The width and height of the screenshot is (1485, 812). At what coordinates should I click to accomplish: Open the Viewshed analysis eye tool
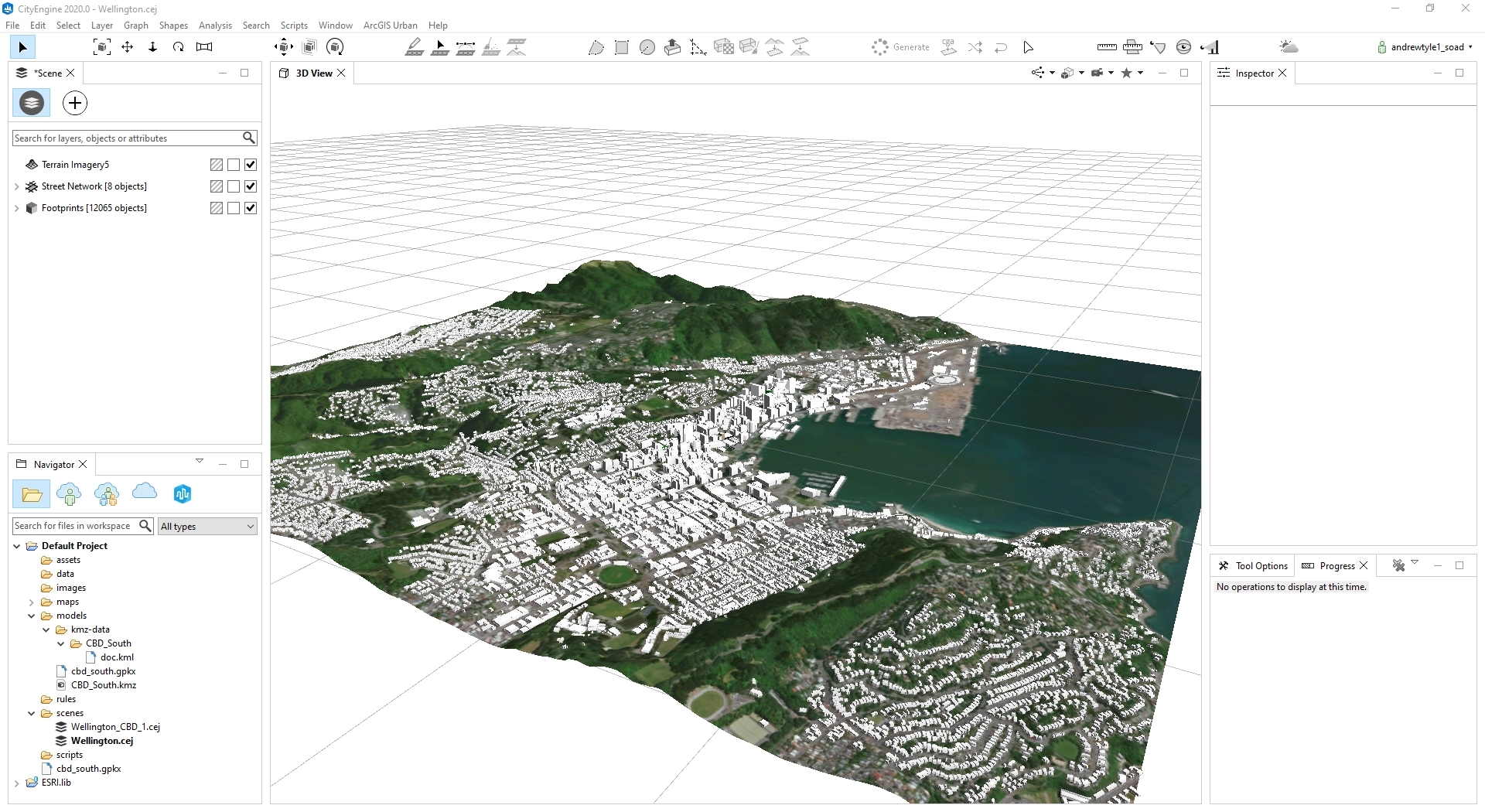tap(1183, 47)
